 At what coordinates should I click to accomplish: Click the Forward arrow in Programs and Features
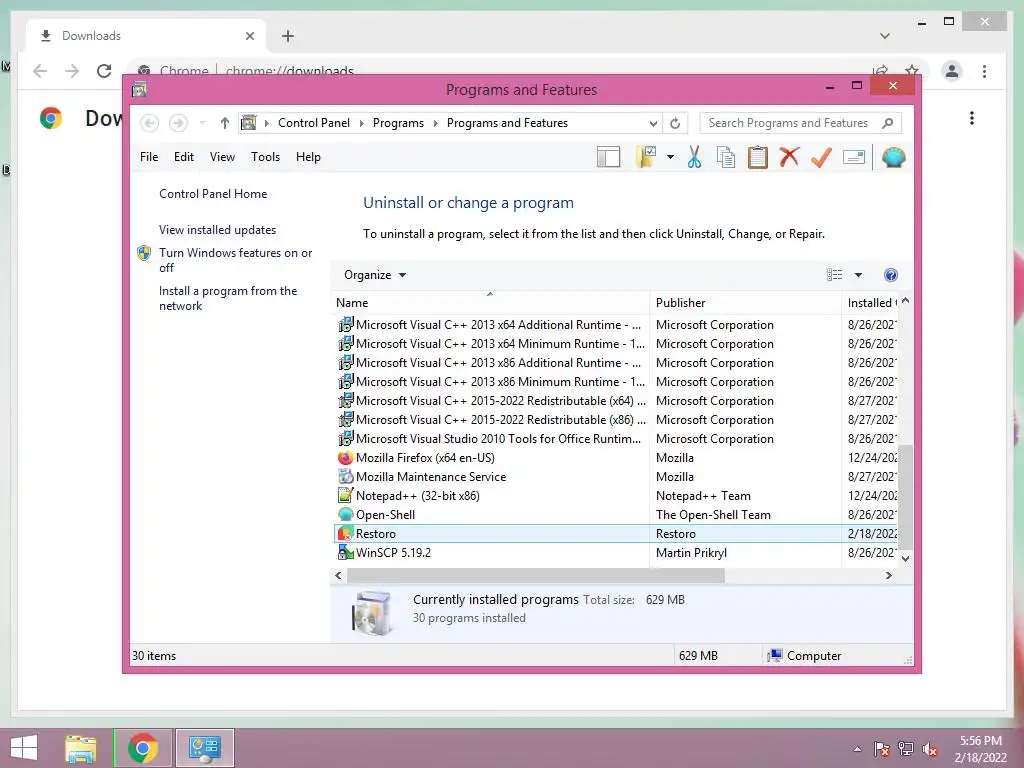pyautogui.click(x=178, y=123)
